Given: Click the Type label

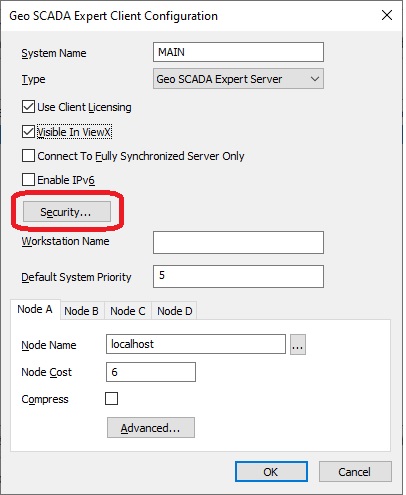Looking at the screenshot, I should pyautogui.click(x=33, y=80).
